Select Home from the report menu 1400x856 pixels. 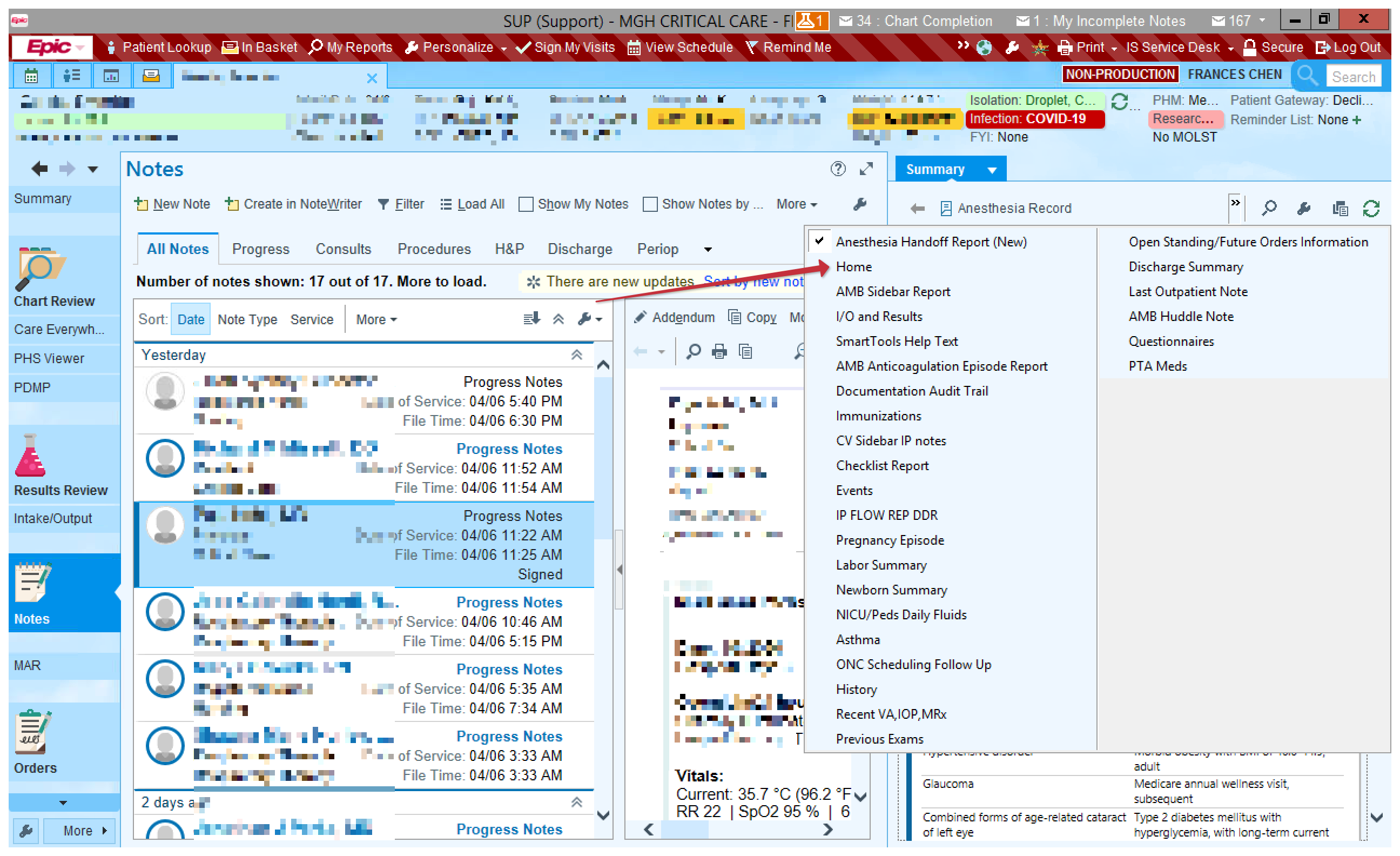pyautogui.click(x=853, y=266)
